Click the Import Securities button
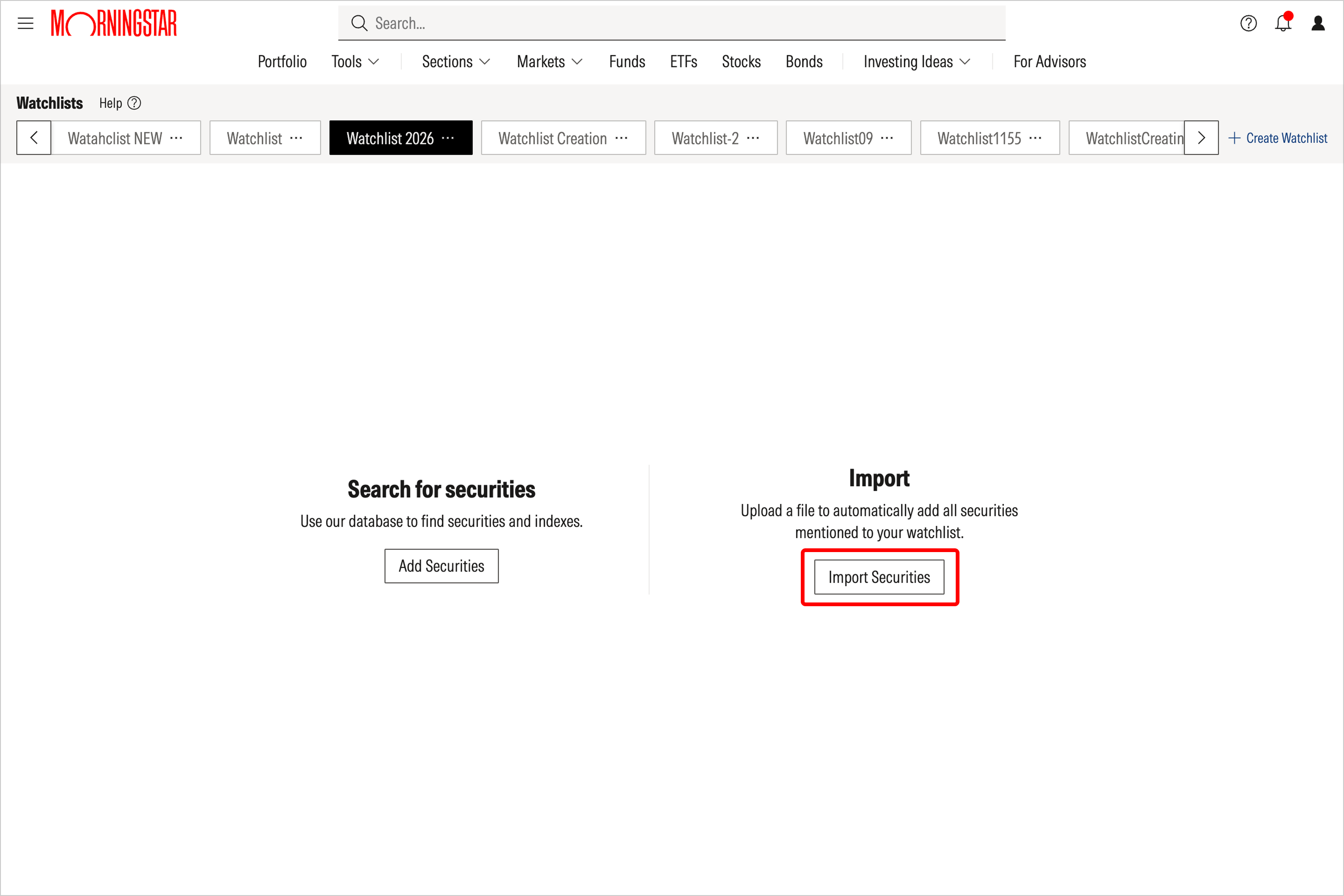 879,578
